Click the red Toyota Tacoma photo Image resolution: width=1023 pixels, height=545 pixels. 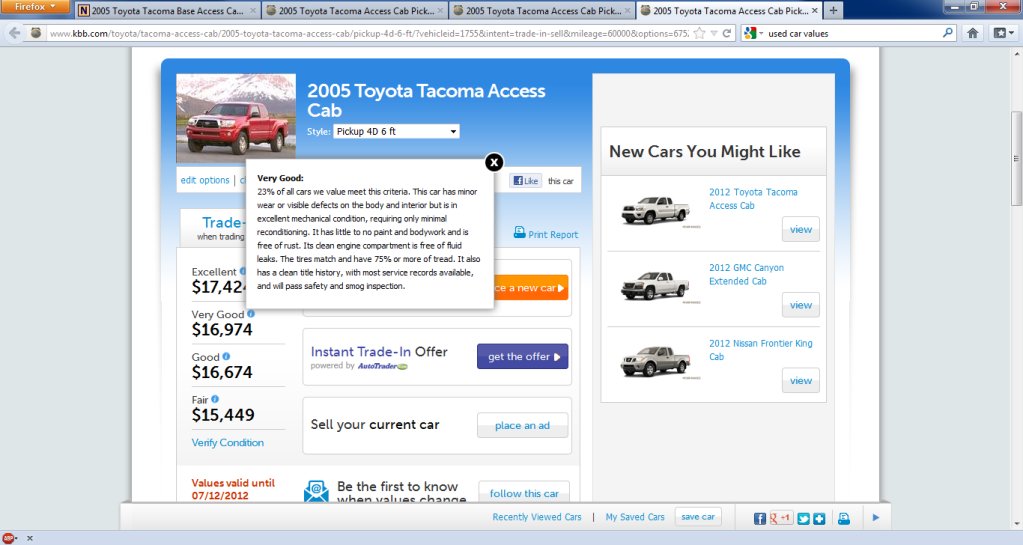[x=236, y=117]
